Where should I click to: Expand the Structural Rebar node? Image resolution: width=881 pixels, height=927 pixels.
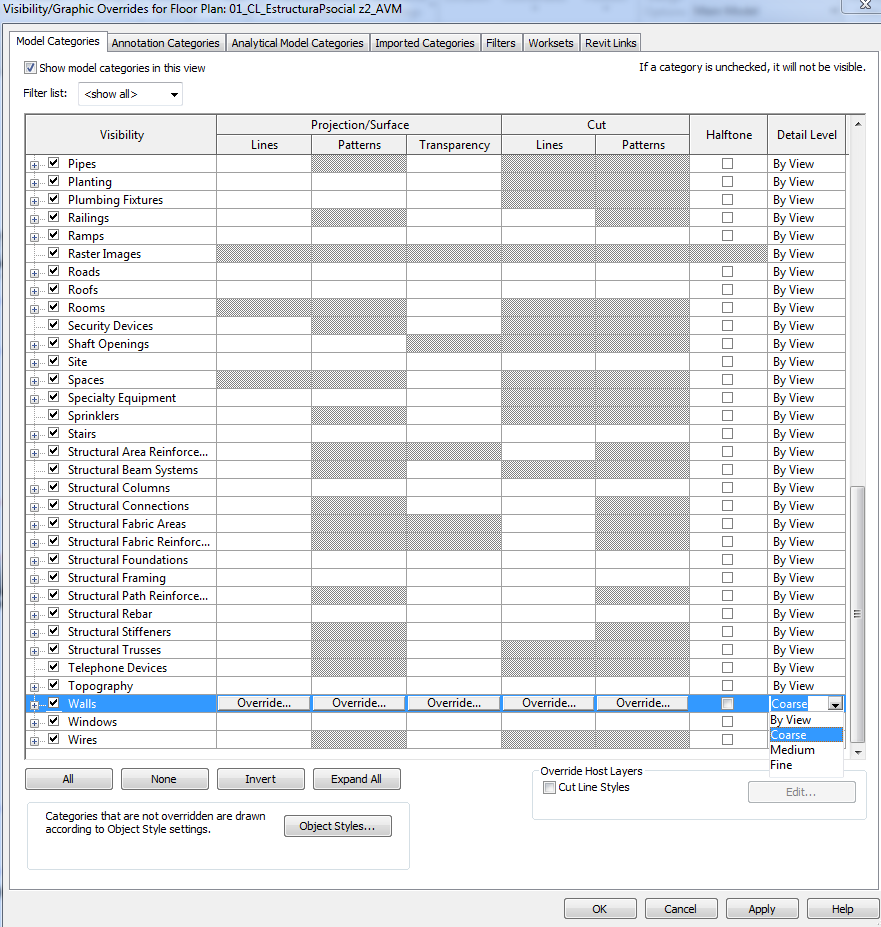[x=34, y=615]
